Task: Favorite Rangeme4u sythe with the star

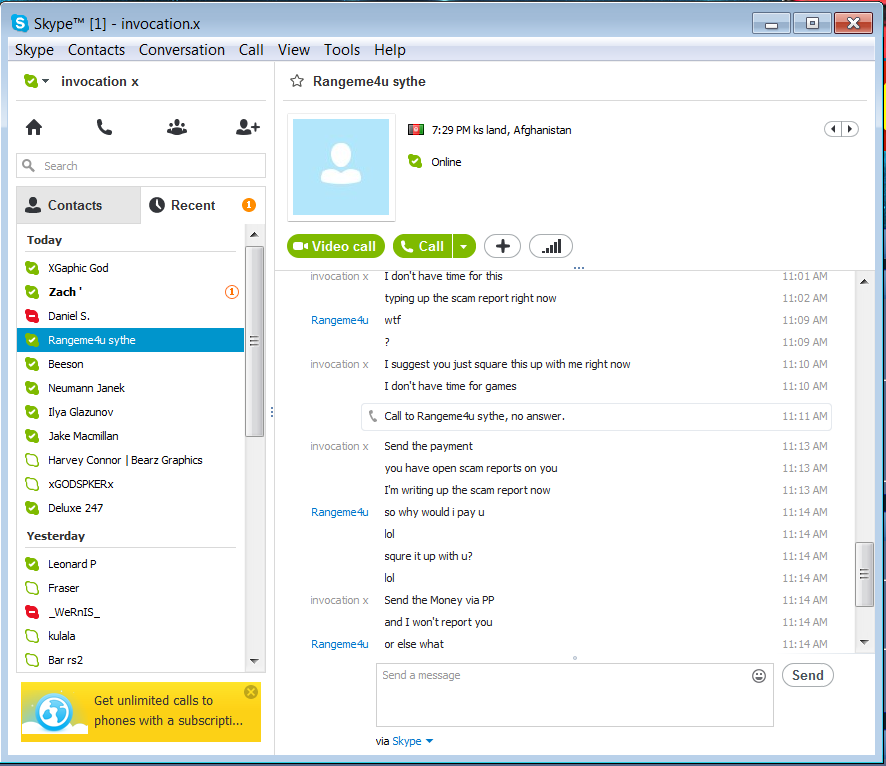Action: (x=297, y=81)
